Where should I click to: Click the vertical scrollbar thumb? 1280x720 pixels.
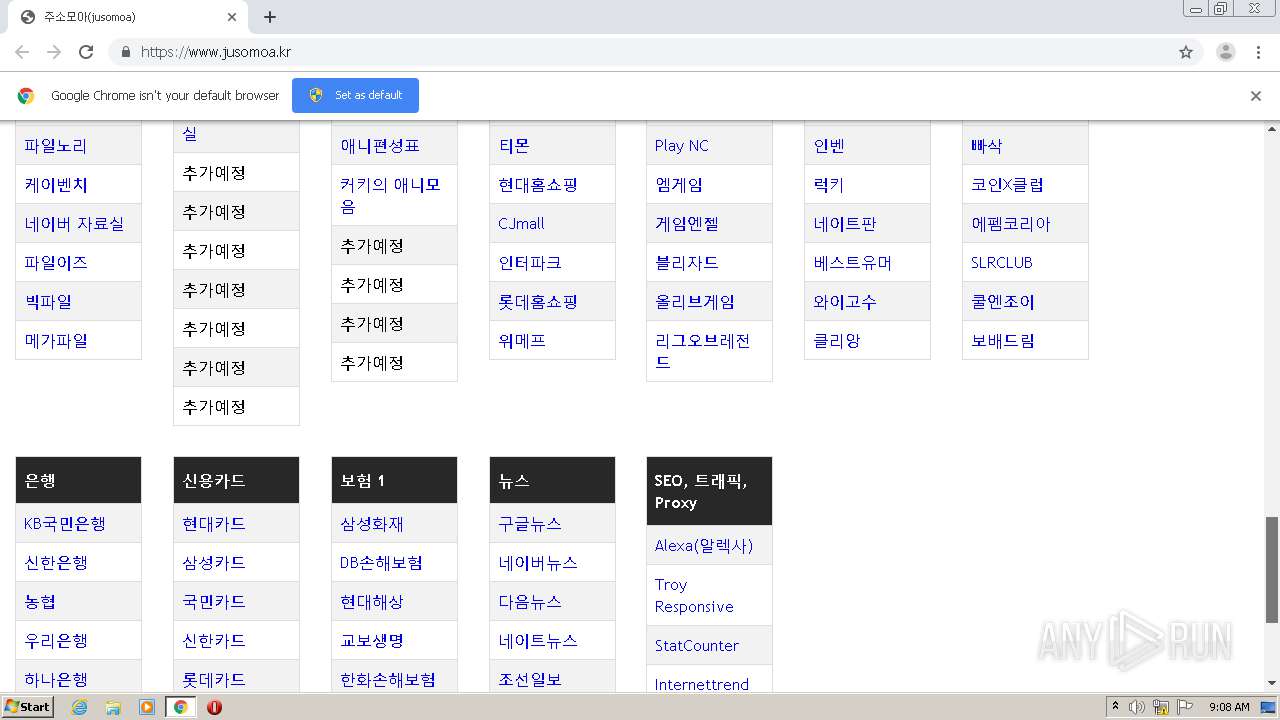coord(1272,569)
